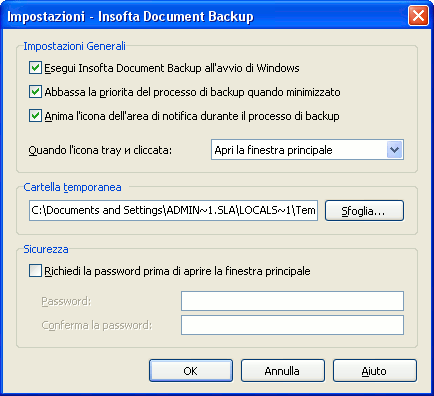Click the Esegui Insofta Document Backup label text

(172, 68)
